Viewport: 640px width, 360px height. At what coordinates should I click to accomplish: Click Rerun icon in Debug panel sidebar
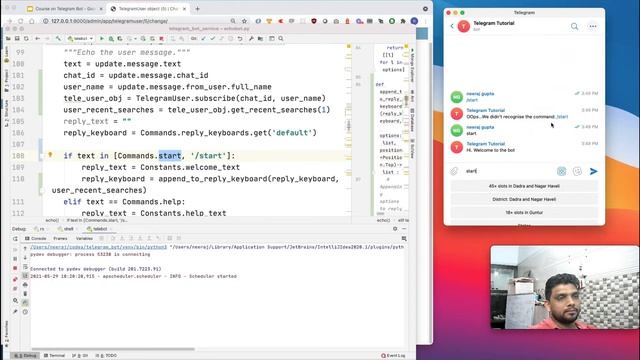(x=16, y=239)
